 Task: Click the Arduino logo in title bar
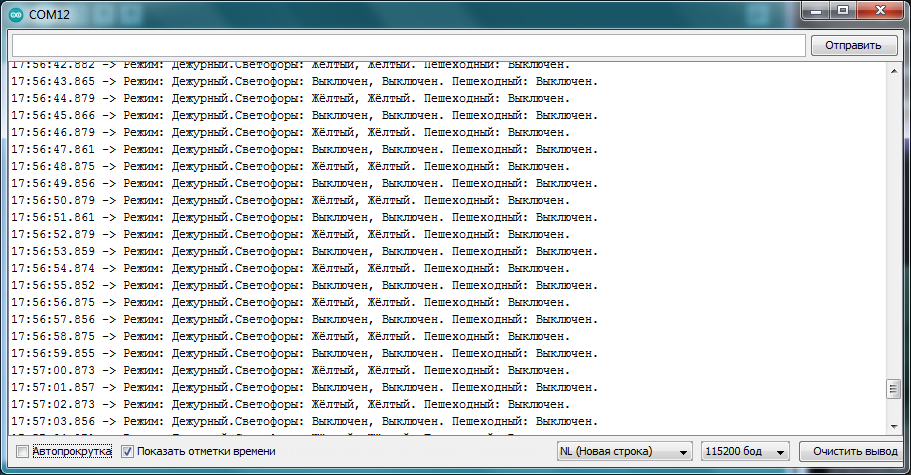point(16,13)
